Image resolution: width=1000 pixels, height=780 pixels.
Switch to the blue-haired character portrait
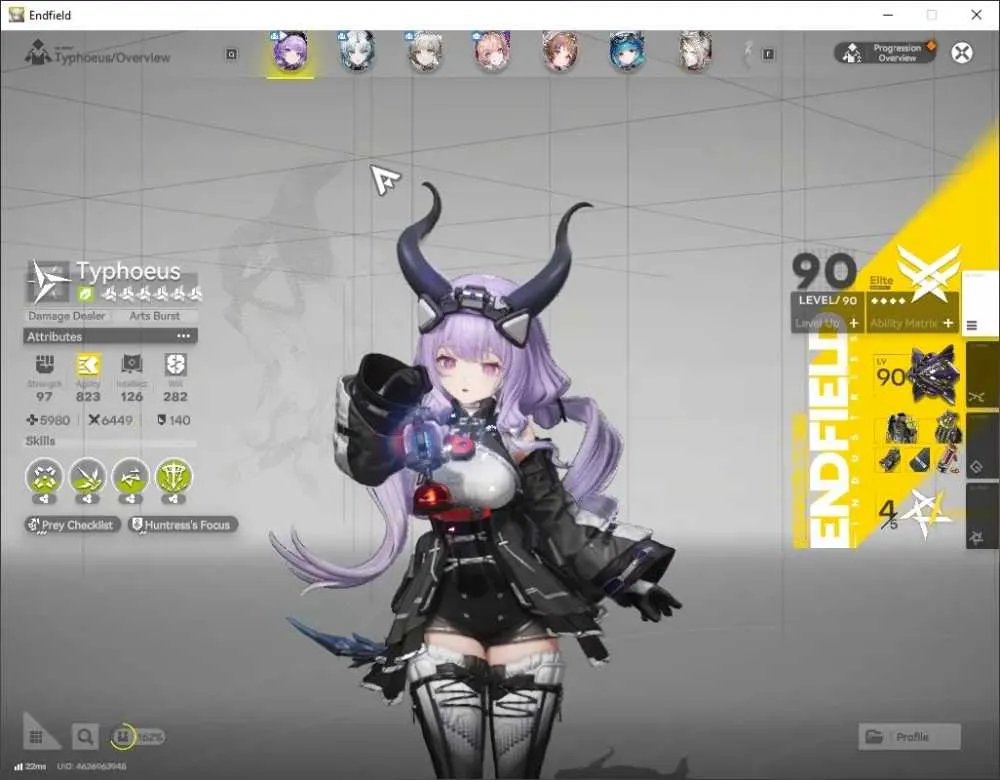(x=626, y=51)
